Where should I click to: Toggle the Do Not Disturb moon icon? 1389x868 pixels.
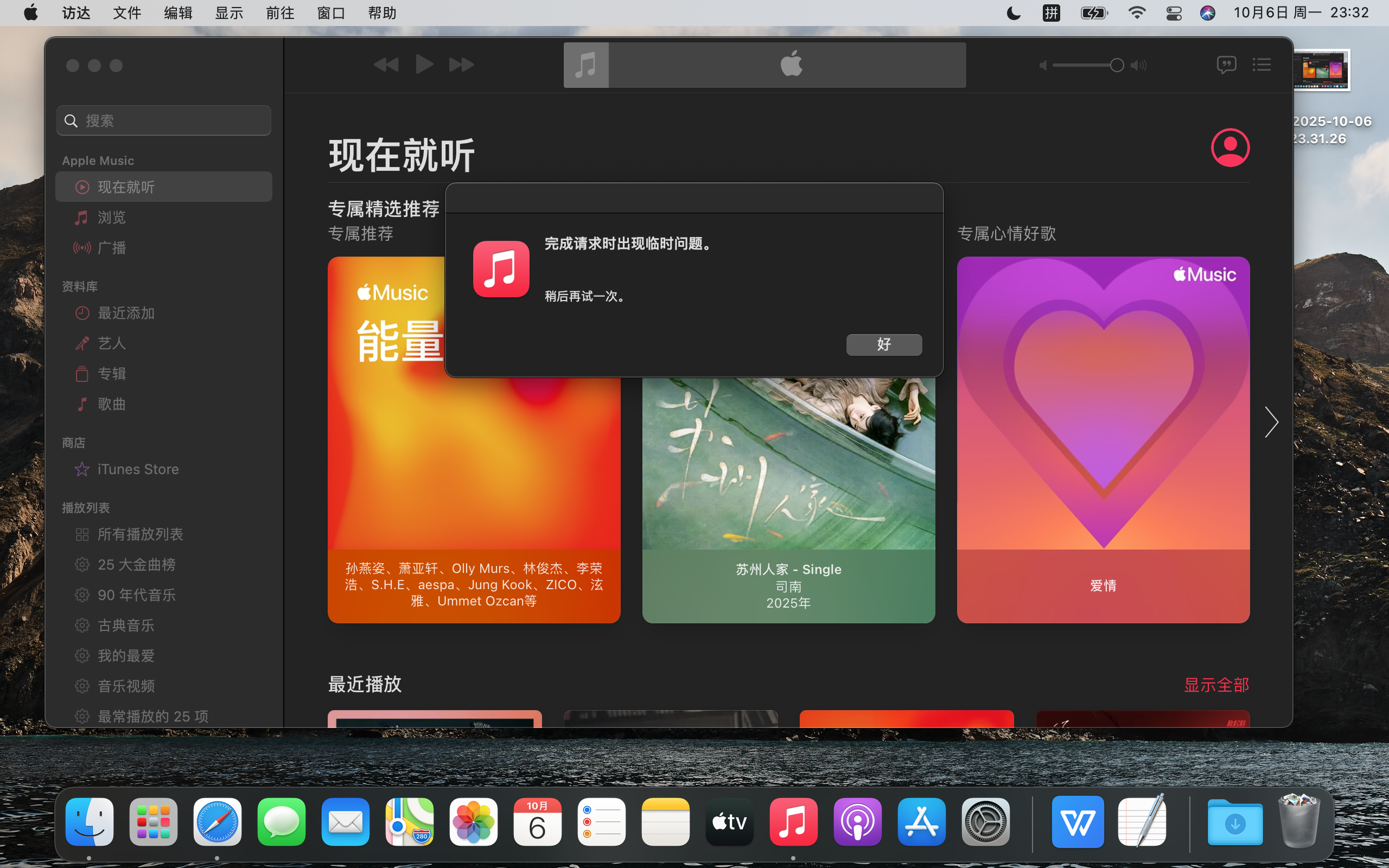click(x=1014, y=12)
